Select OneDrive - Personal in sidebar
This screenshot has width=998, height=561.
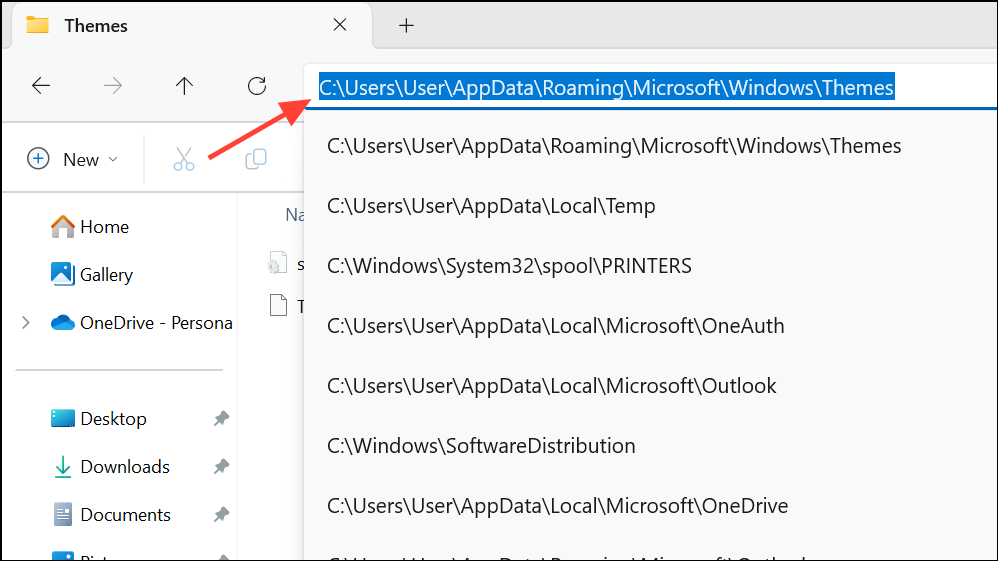click(x=141, y=323)
